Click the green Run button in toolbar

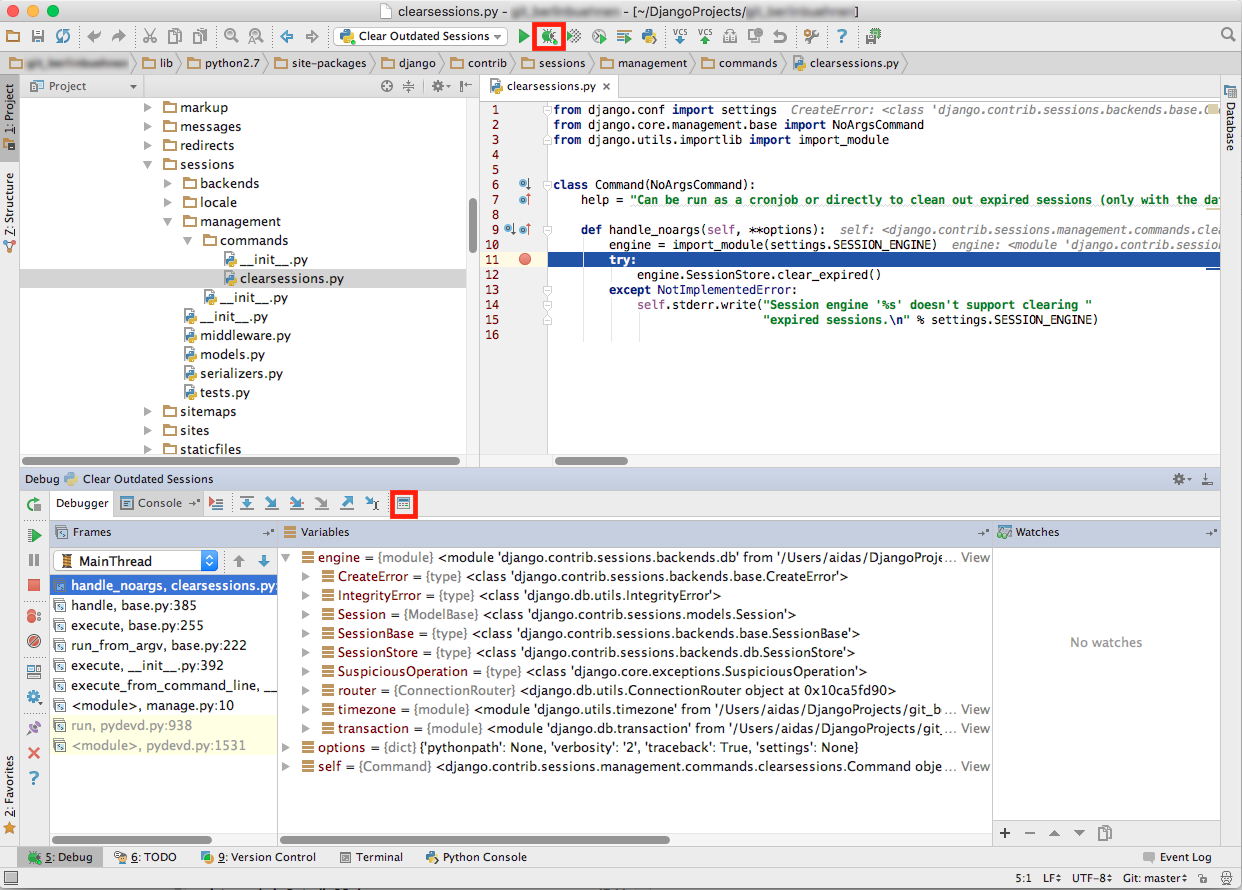(524, 36)
